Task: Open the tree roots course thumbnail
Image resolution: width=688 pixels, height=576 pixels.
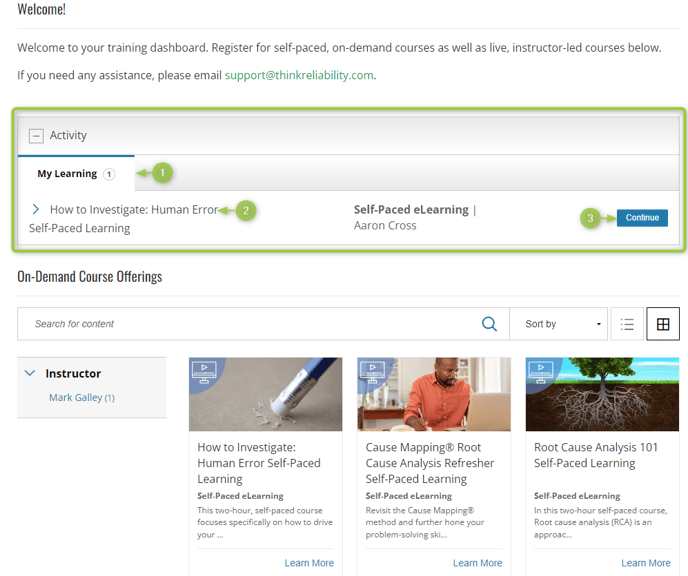Action: (602, 394)
